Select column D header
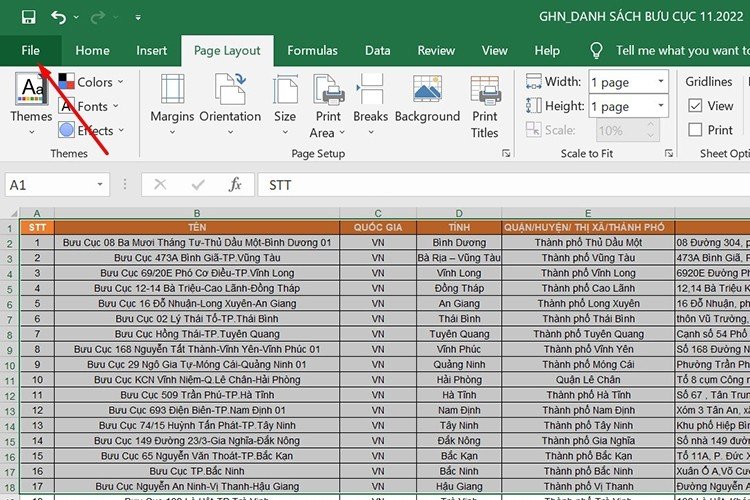 (x=459, y=213)
